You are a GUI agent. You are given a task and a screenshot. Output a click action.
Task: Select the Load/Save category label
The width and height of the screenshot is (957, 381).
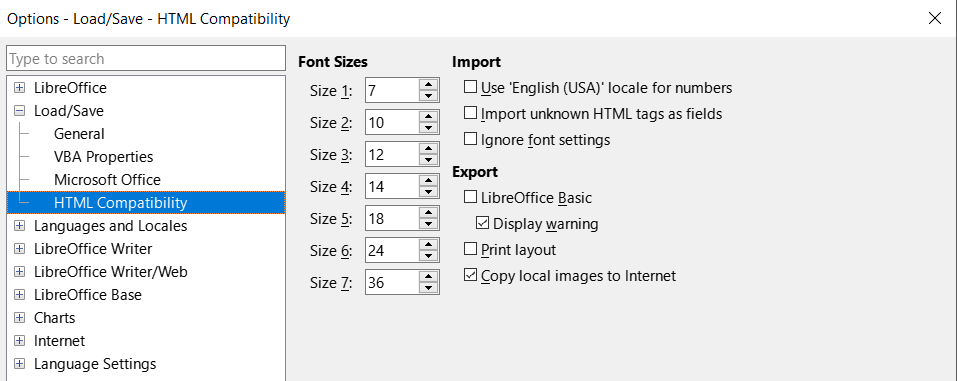[69, 111]
